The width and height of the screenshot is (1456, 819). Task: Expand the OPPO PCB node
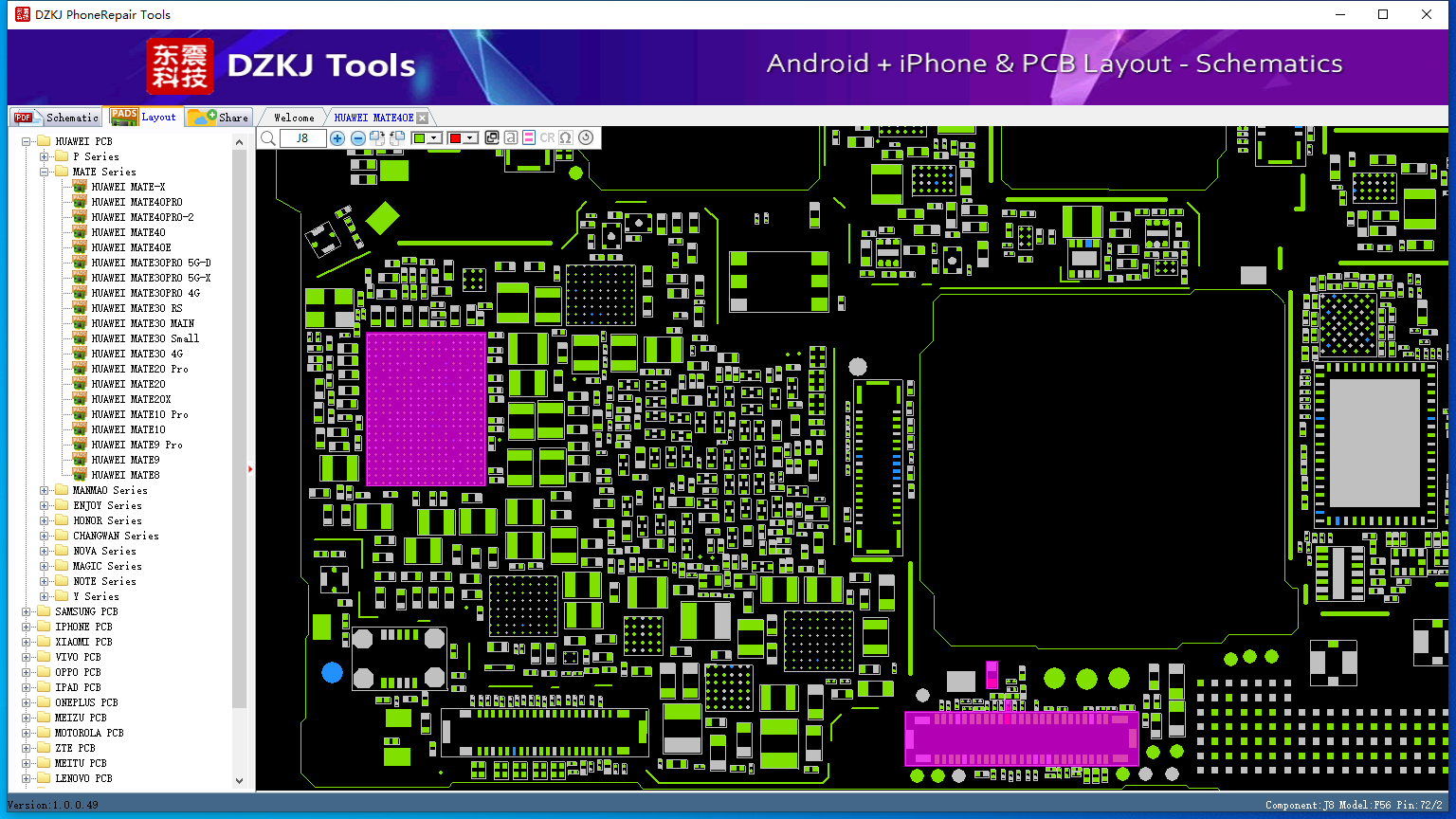click(x=27, y=672)
